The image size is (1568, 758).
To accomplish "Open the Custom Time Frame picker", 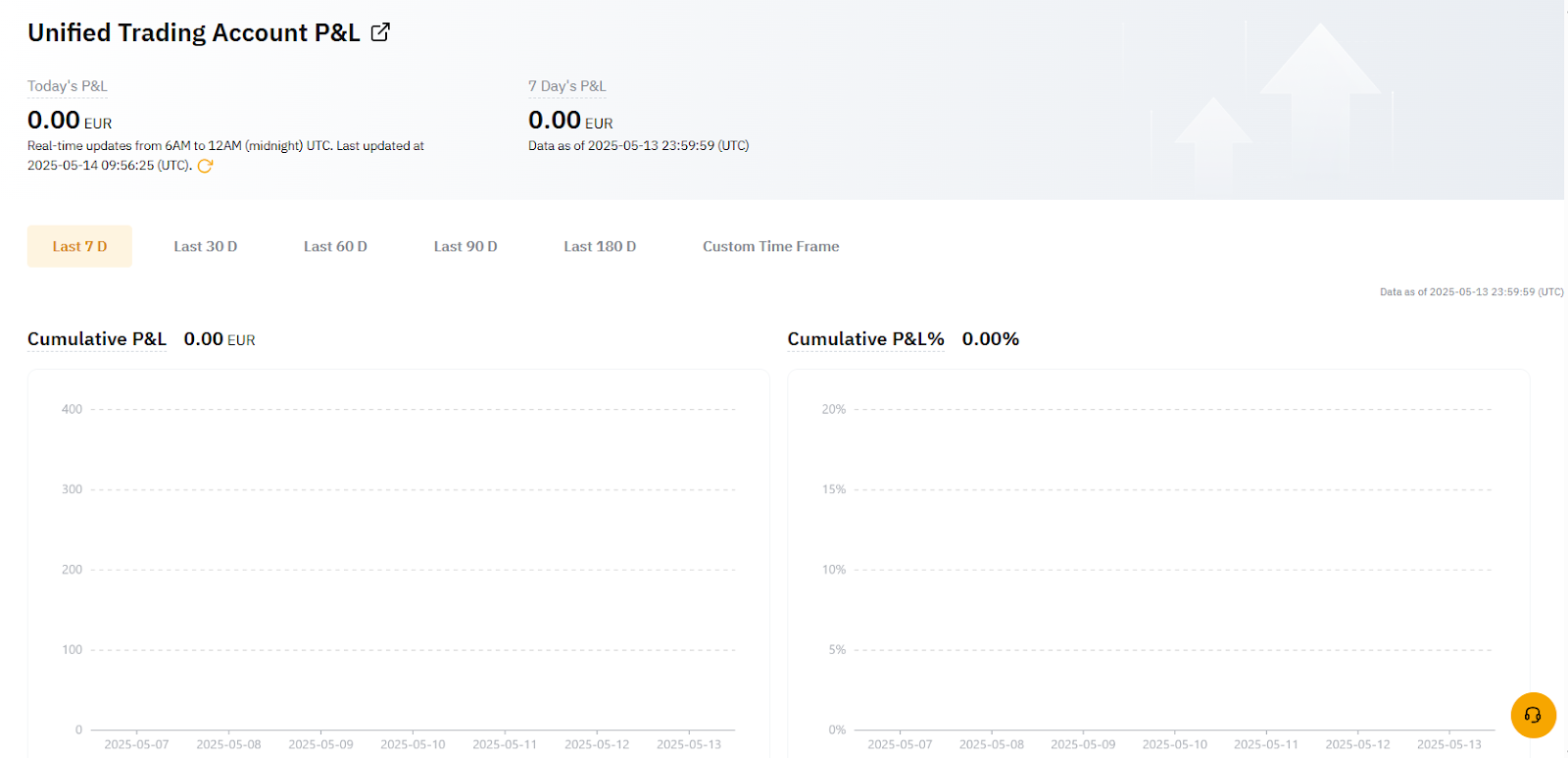I will [770, 246].
